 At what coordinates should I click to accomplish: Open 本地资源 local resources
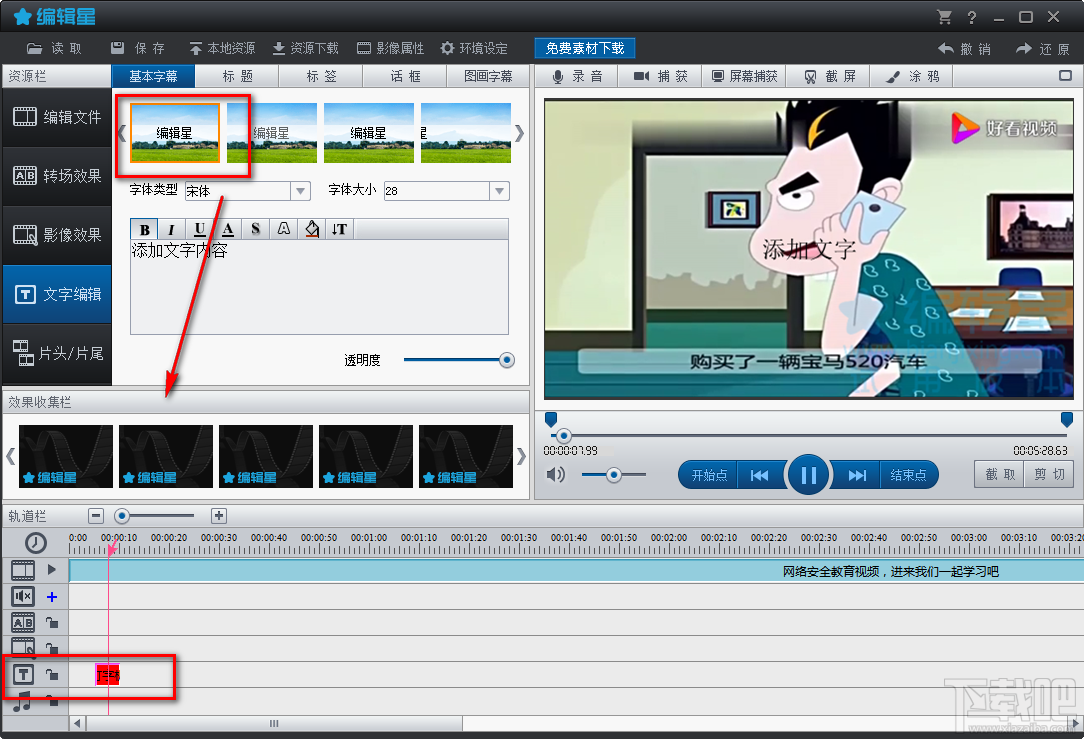click(x=222, y=48)
